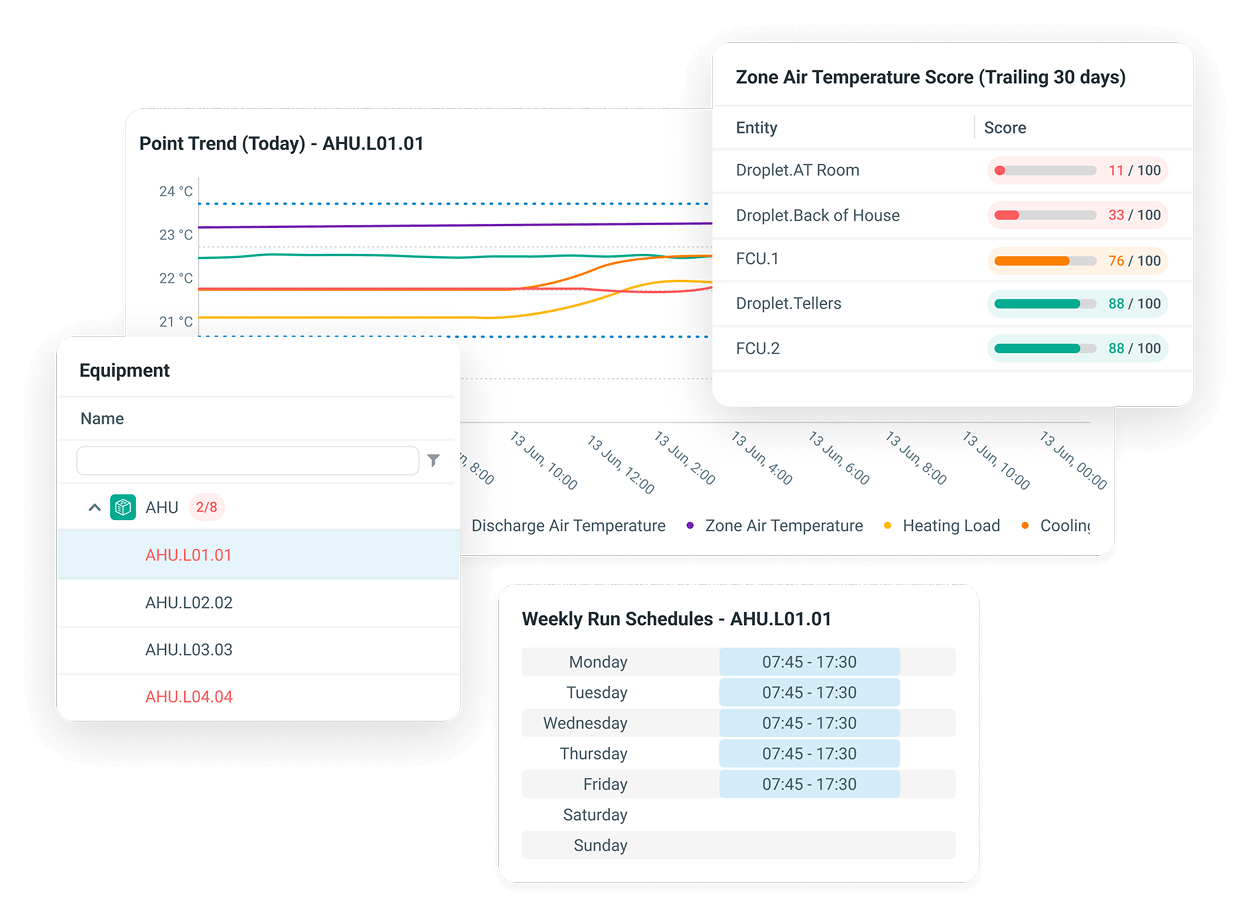The width and height of the screenshot is (1250, 904).
Task: Click the Score column header
Action: click(x=1005, y=128)
